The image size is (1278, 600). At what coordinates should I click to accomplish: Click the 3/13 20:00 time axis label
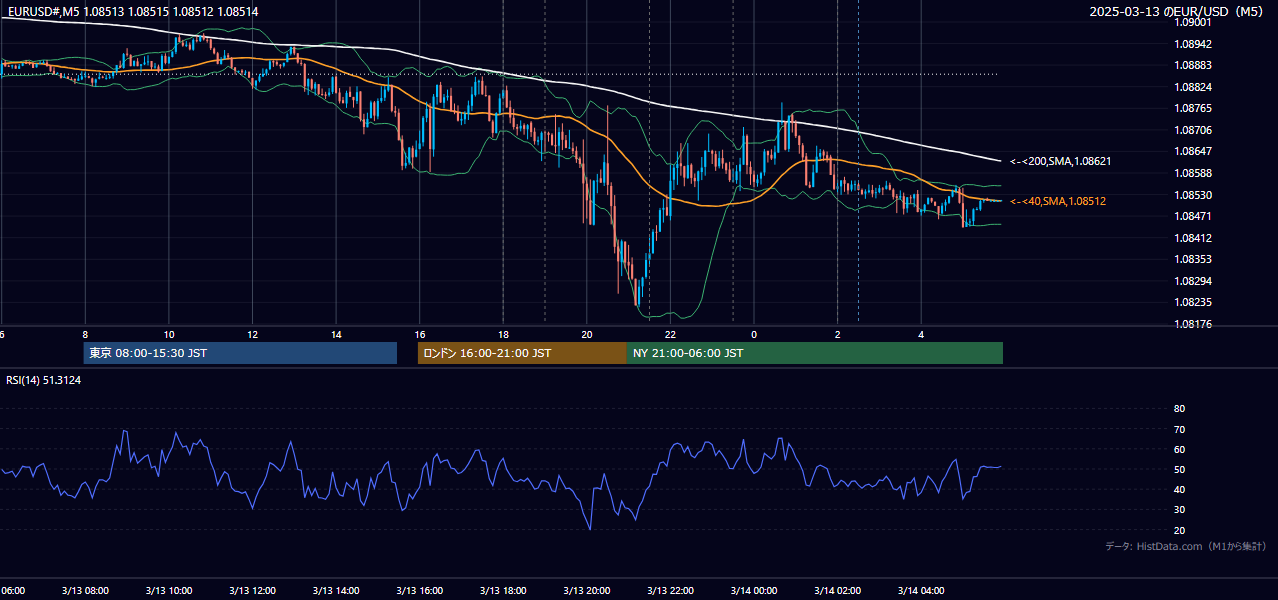click(587, 590)
